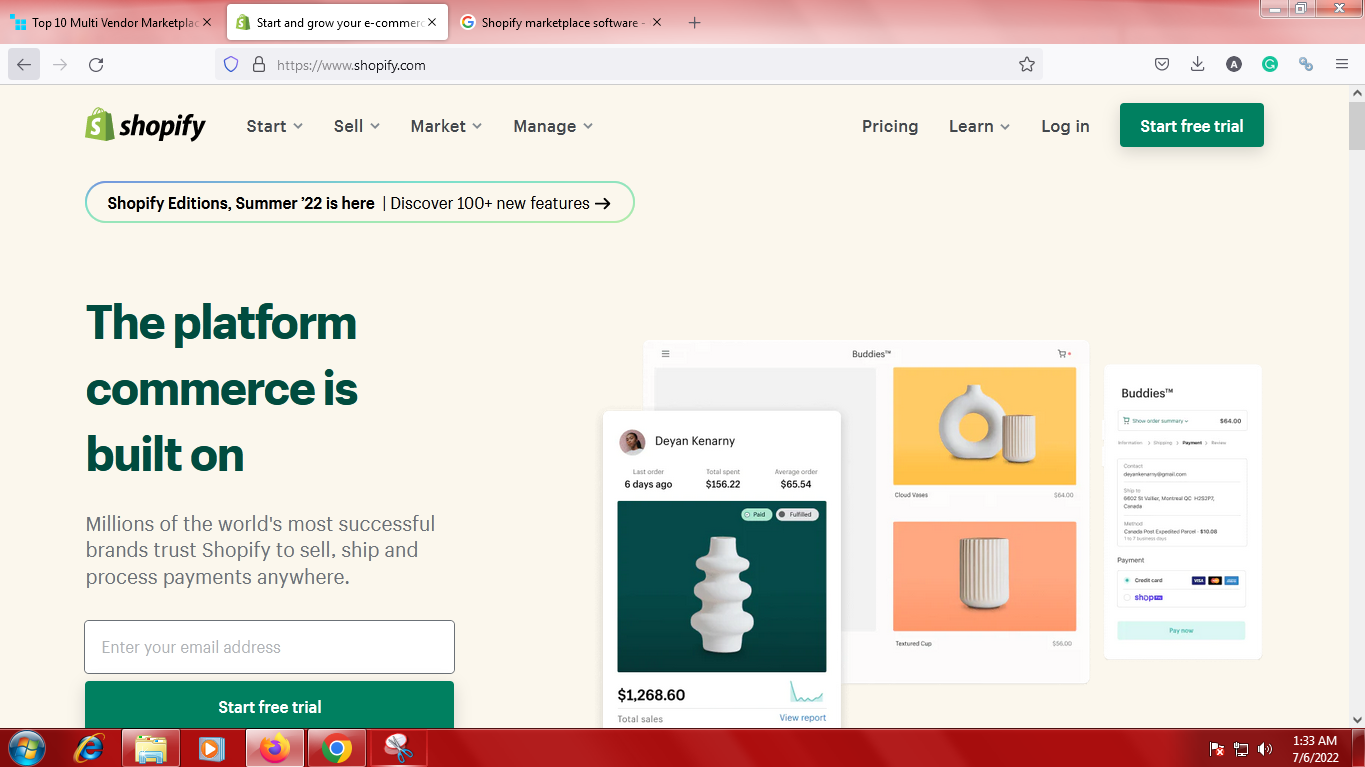Viewport: 1365px width, 767px height.
Task: Click the $1,268.60 total sales value
Action: click(x=651, y=695)
